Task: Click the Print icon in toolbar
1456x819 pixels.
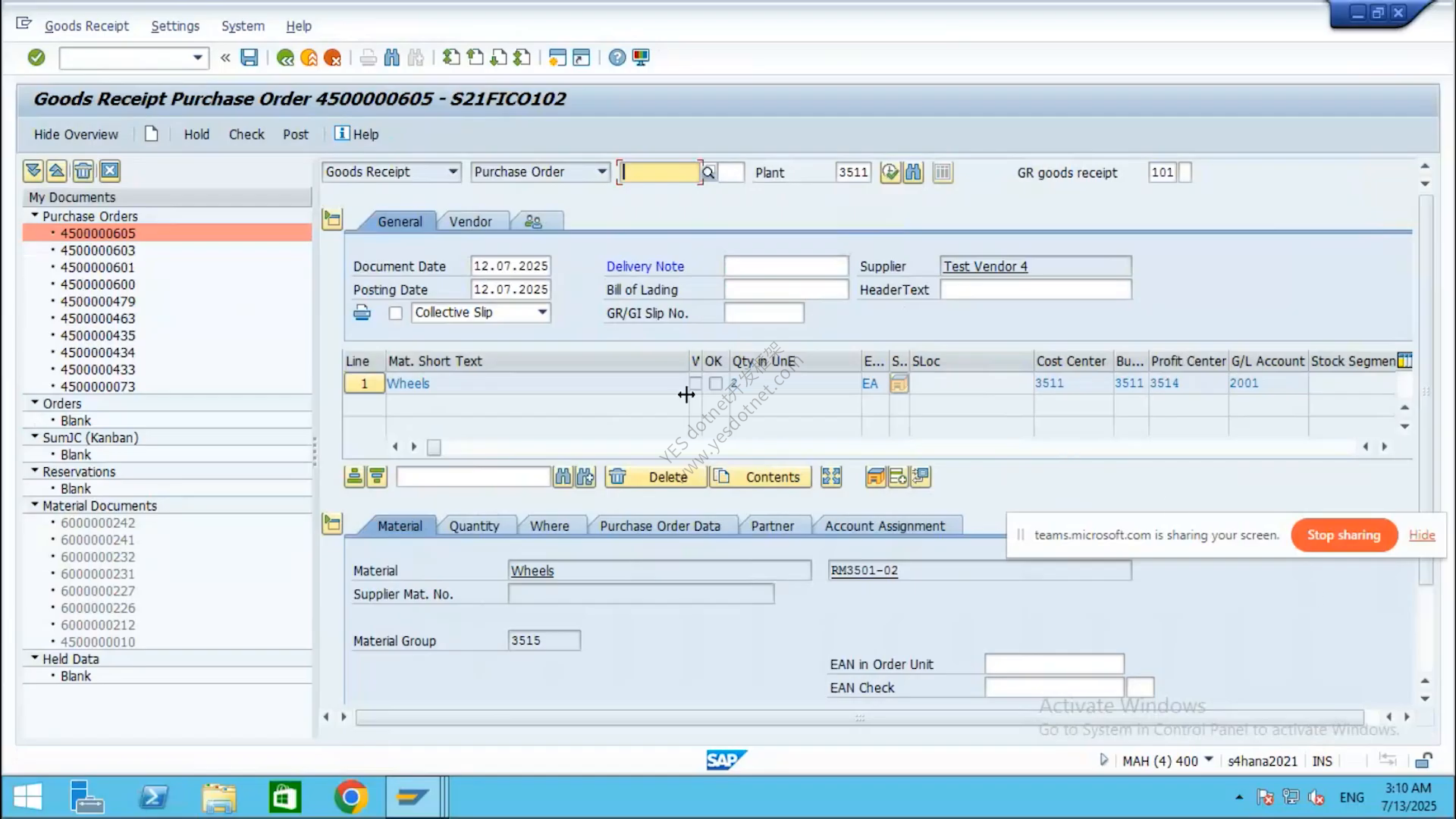Action: point(369,58)
